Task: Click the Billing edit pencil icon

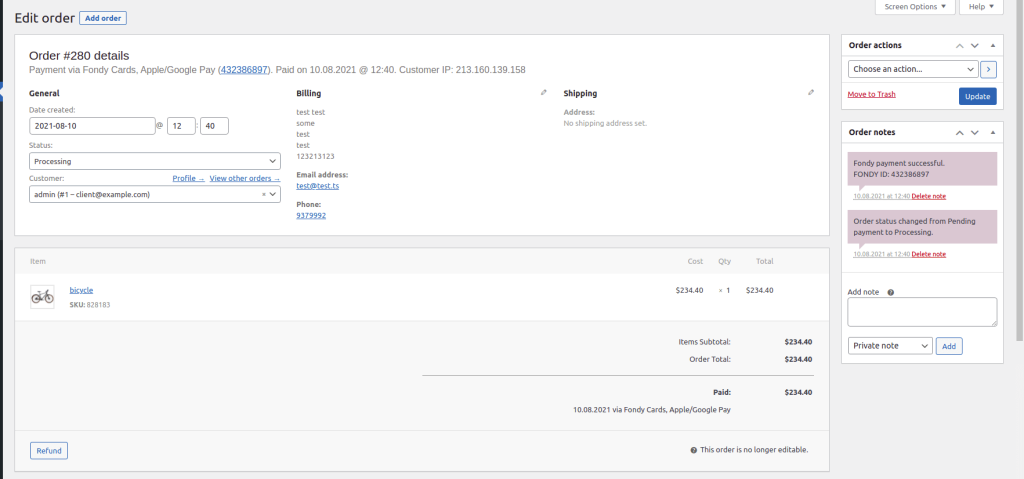Action: [x=543, y=93]
